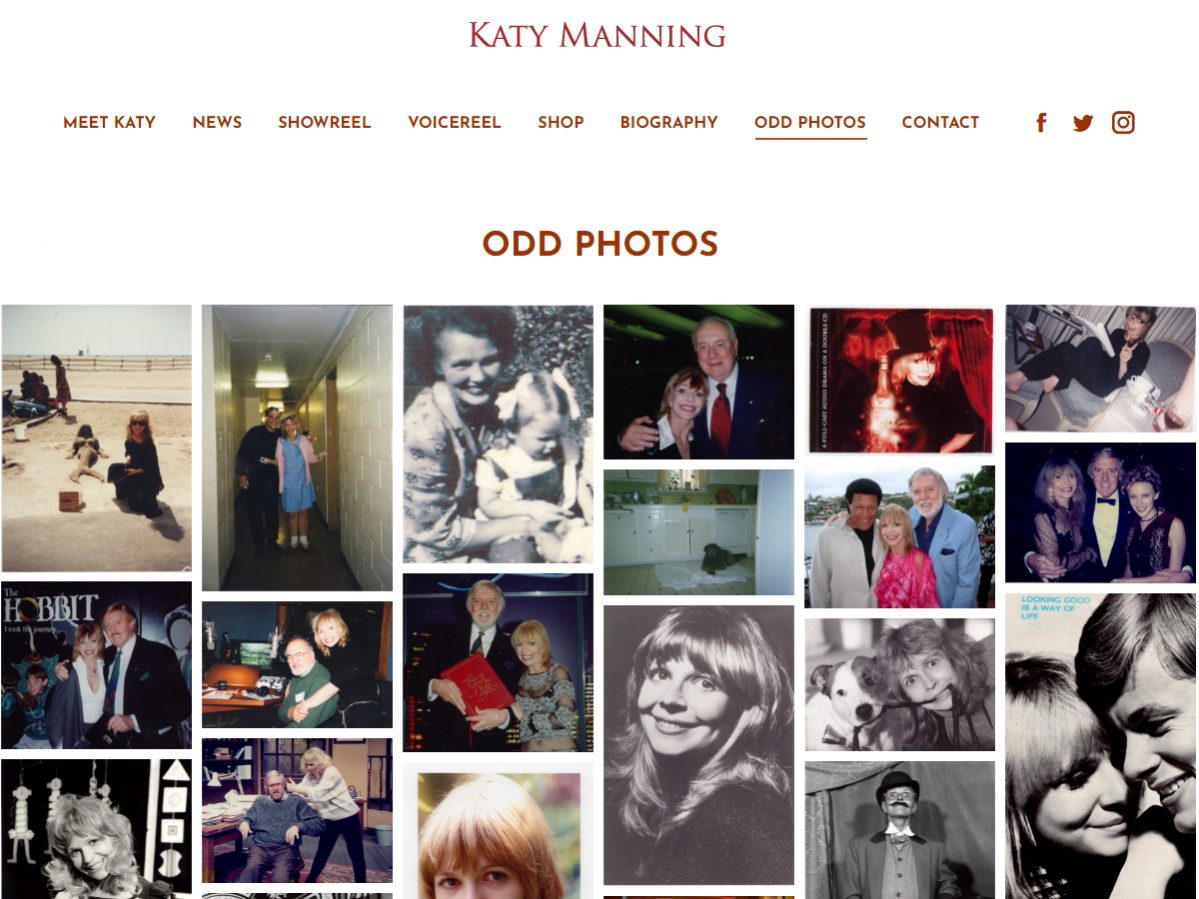
Task: Open the red top hat CD cover
Action: tap(901, 380)
